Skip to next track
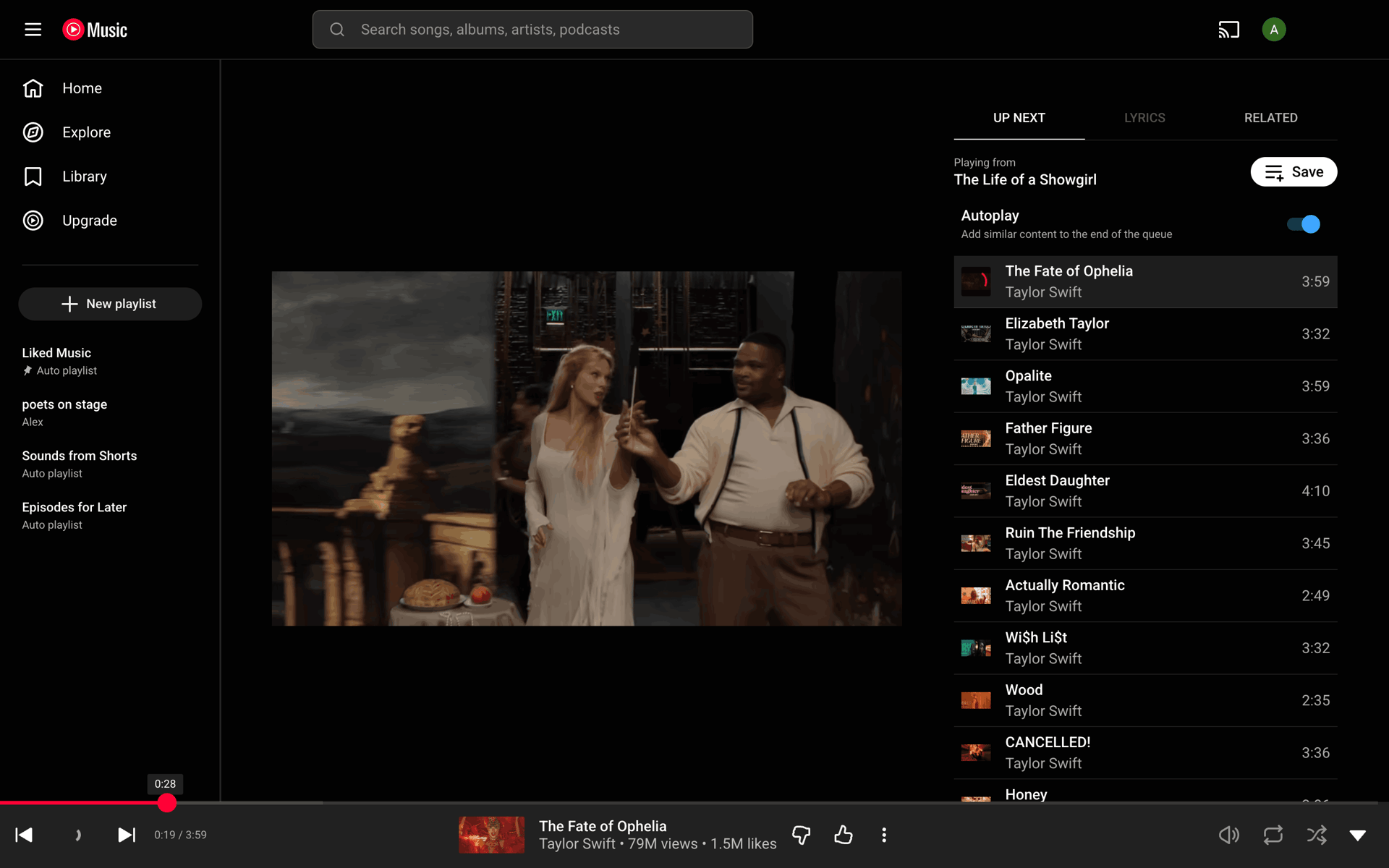The width and height of the screenshot is (1389, 868). click(x=127, y=835)
